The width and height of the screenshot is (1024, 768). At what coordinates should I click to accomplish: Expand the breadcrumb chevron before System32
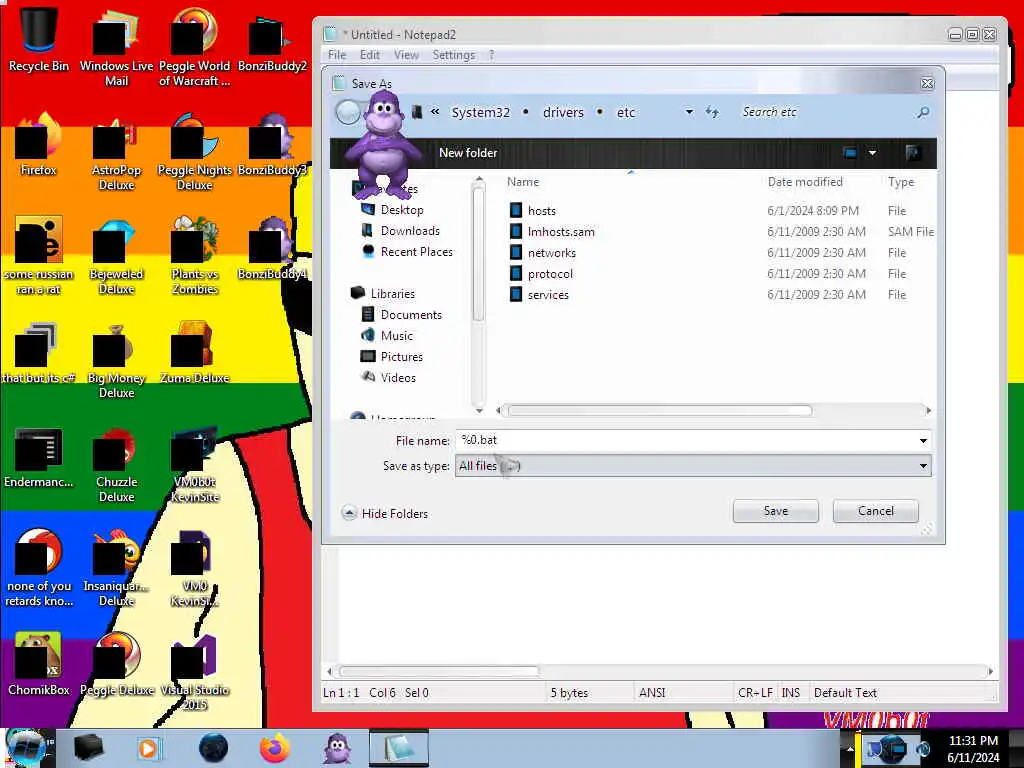pos(435,112)
